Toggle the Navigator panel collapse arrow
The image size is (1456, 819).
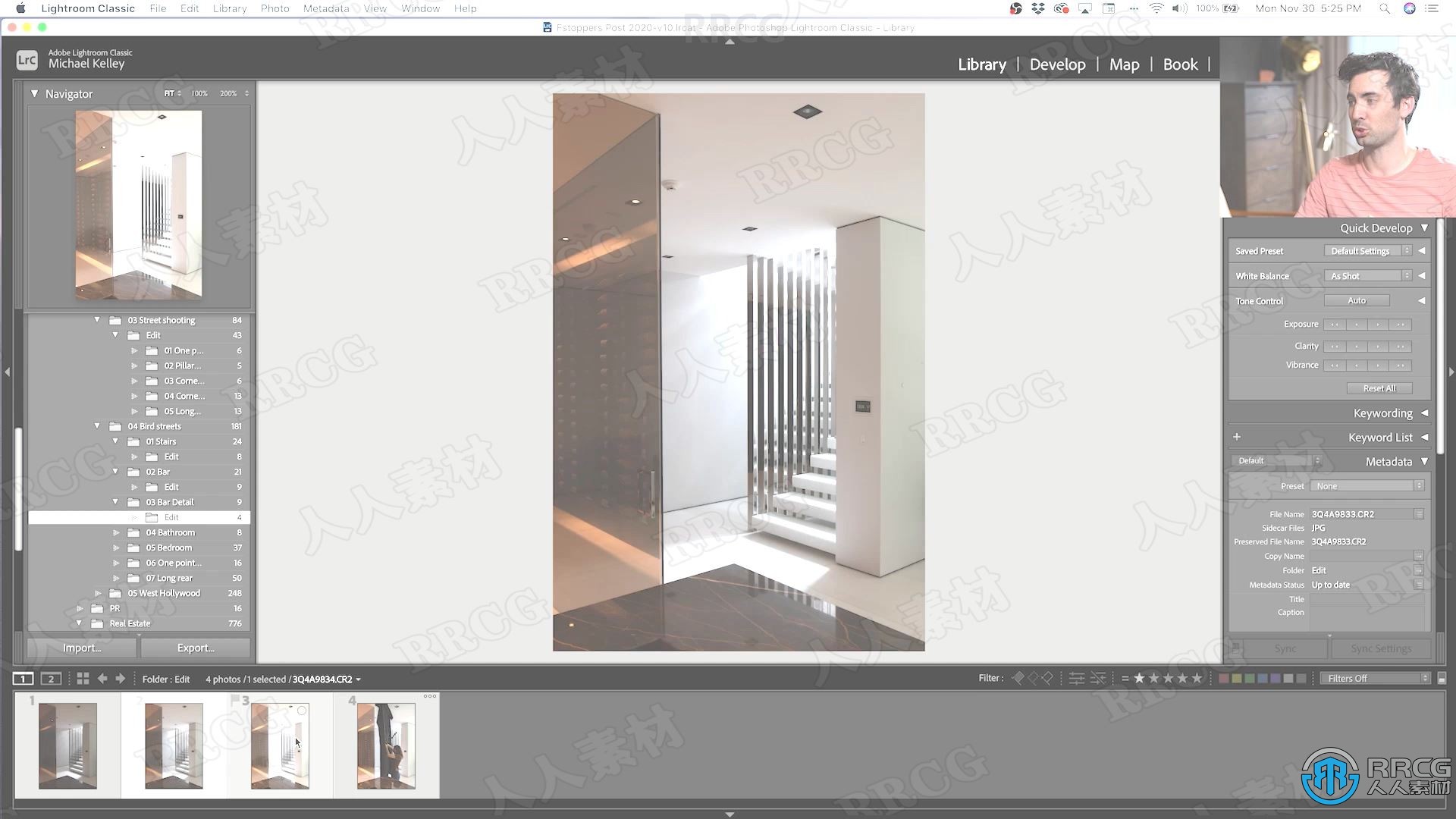tap(35, 93)
